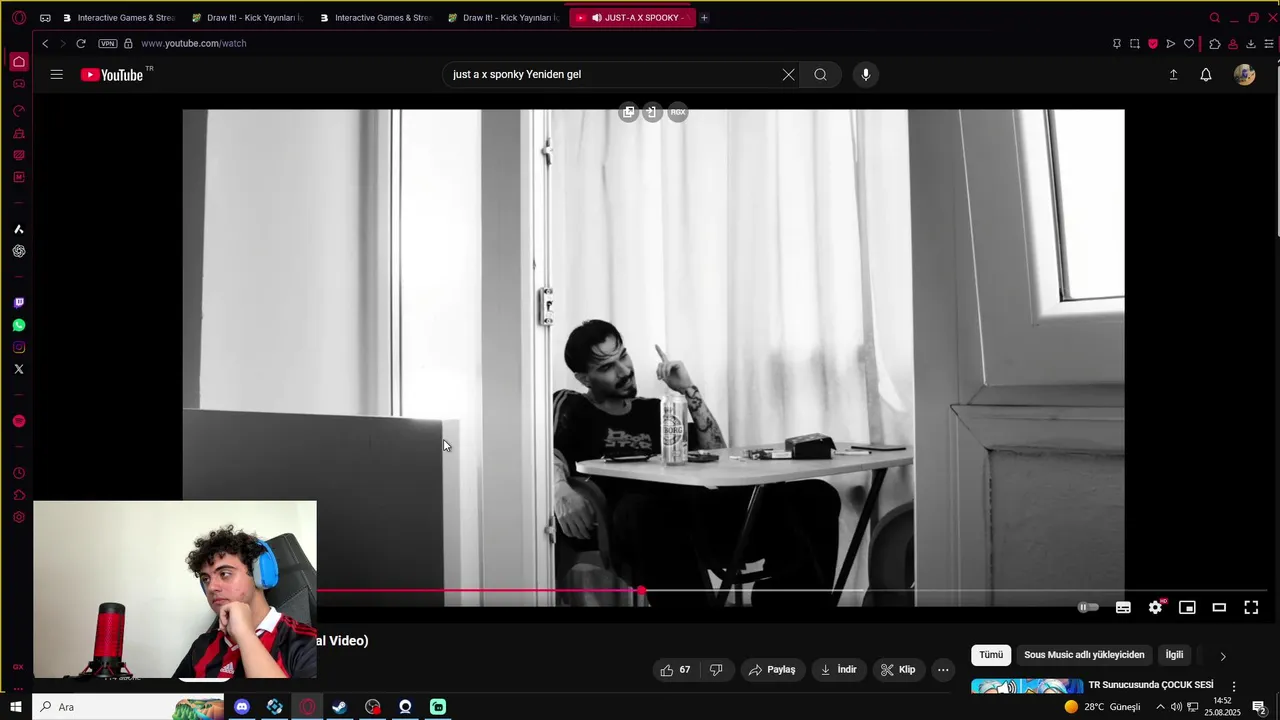Show more filter chips with right arrow
The height and width of the screenshot is (720, 1280).
pyautogui.click(x=1222, y=656)
